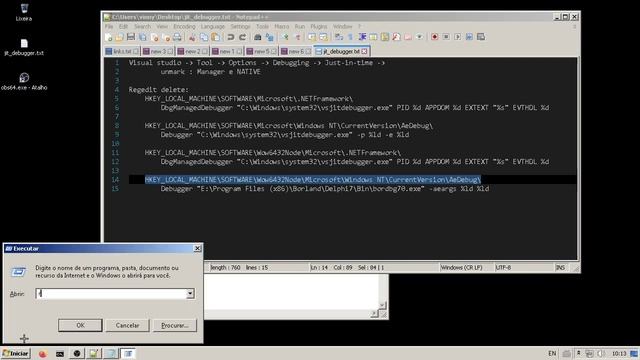640x360 pixels.
Task: Paste from clipboard via toolbar icon
Action: pyautogui.click(x=215, y=37)
